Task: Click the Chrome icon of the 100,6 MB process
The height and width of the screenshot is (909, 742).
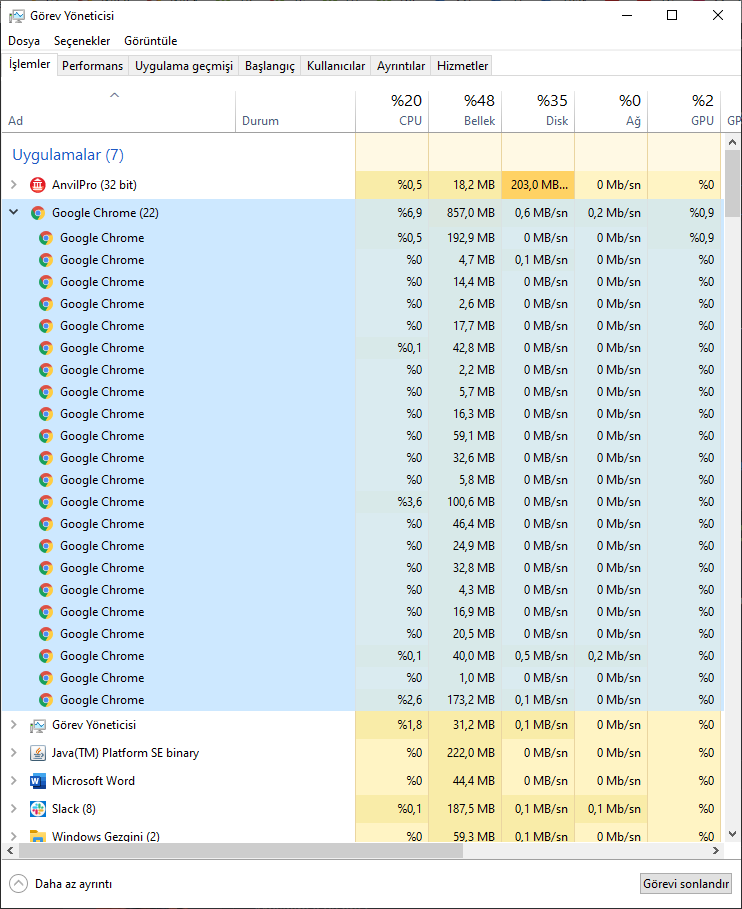Action: tap(46, 501)
